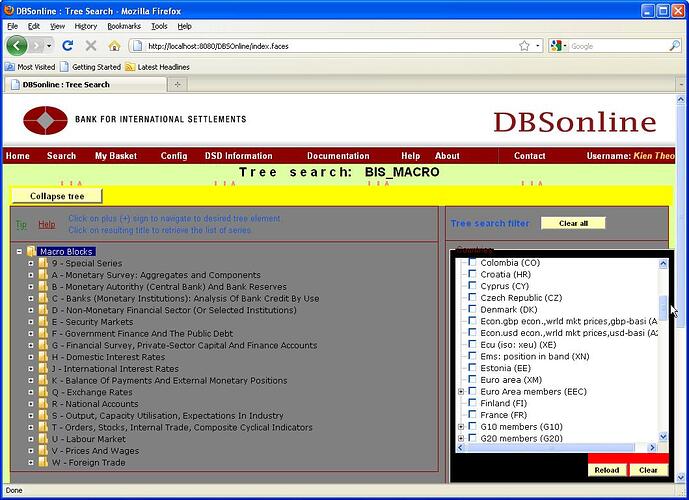Tick the Cyprus (CY) checkbox
Screen dimensions: 689x500
pos(472,285)
